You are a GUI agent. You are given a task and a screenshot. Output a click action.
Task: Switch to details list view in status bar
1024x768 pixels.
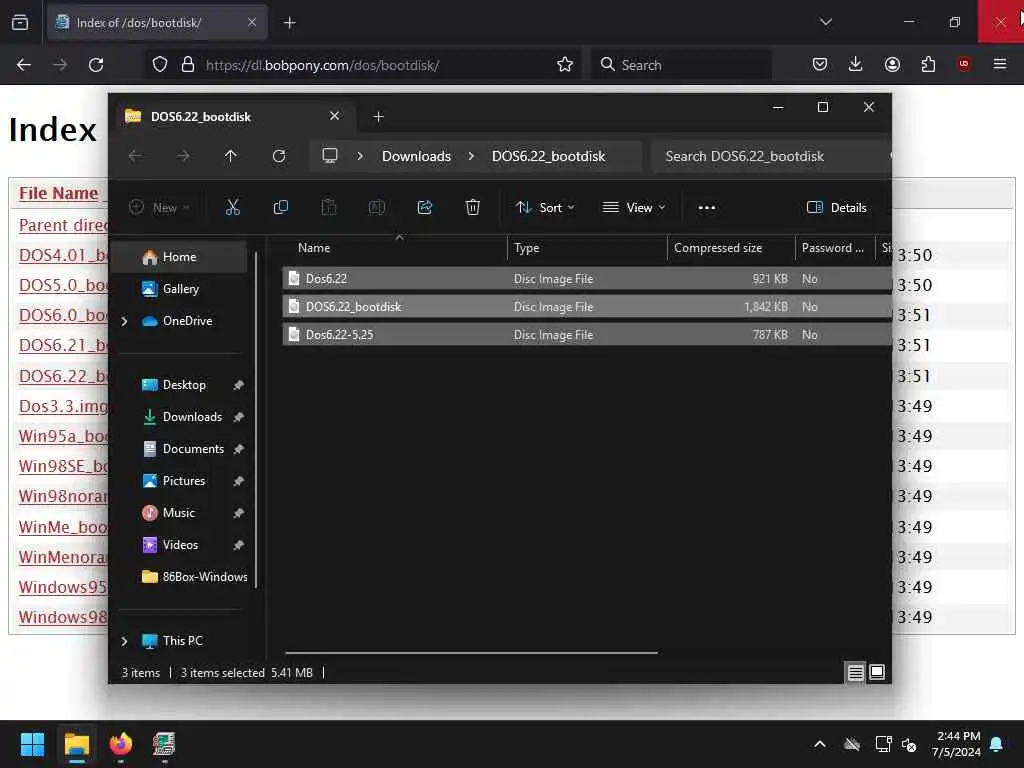pyautogui.click(x=856, y=673)
